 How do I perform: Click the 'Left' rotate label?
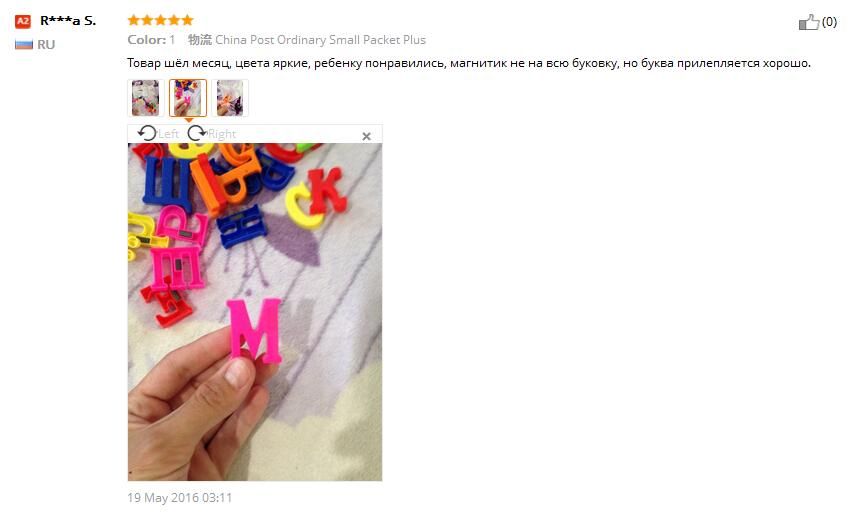click(x=168, y=134)
